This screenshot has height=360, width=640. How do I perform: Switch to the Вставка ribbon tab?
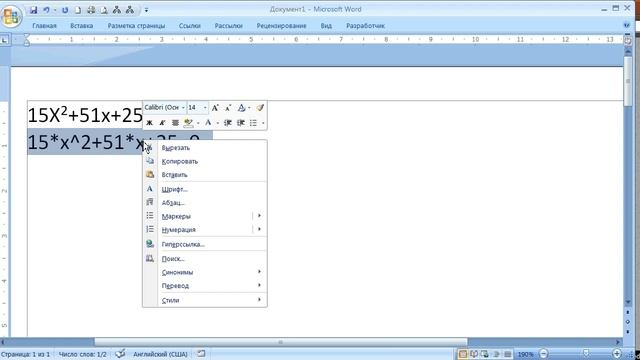[82, 26]
